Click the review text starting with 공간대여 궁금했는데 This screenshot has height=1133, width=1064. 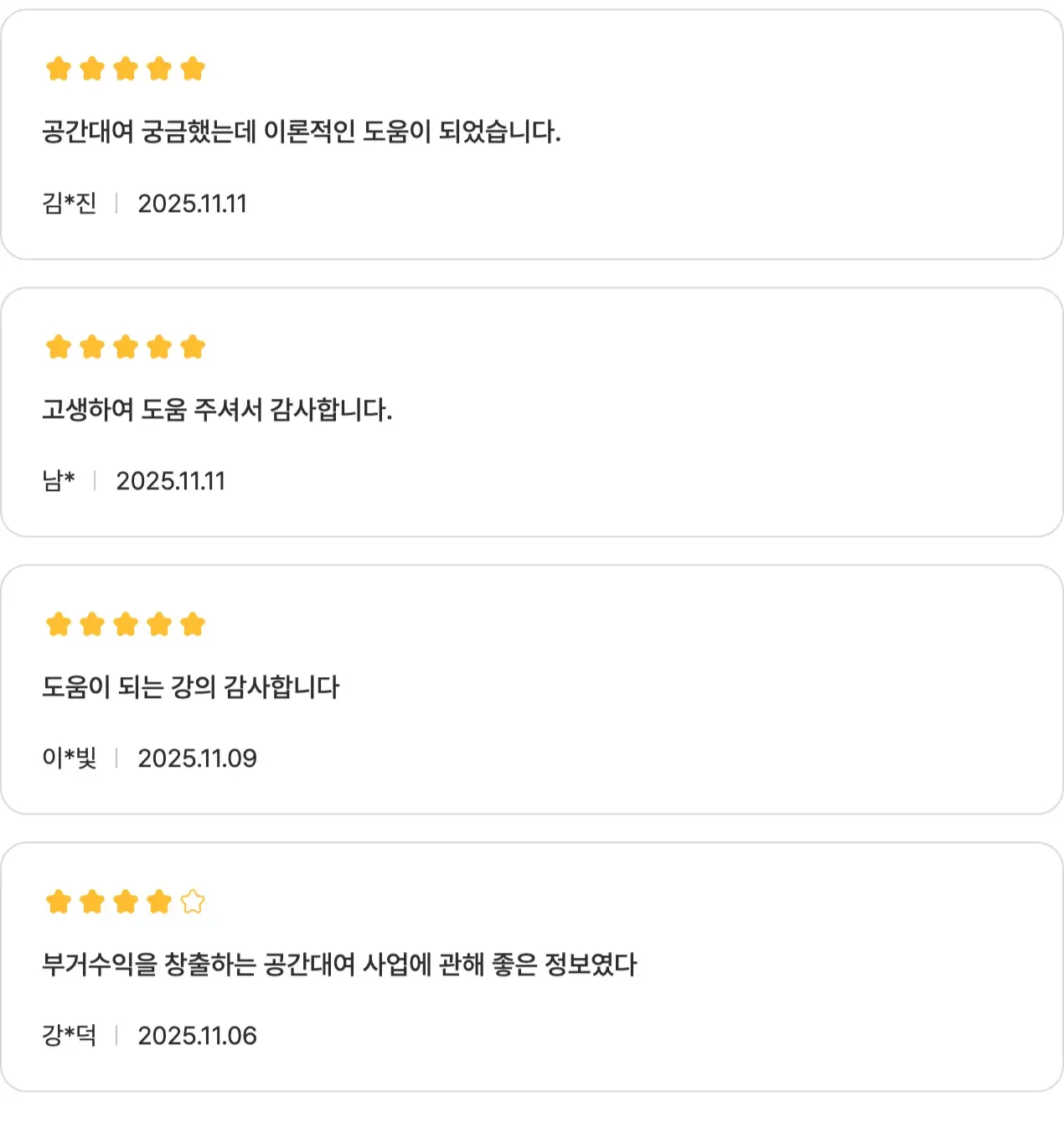[302, 132]
